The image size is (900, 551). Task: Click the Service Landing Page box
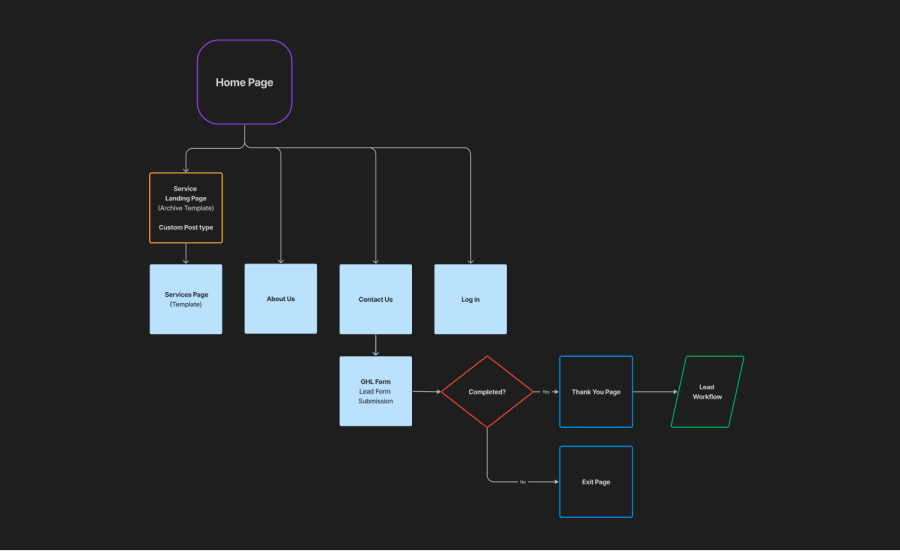186,208
